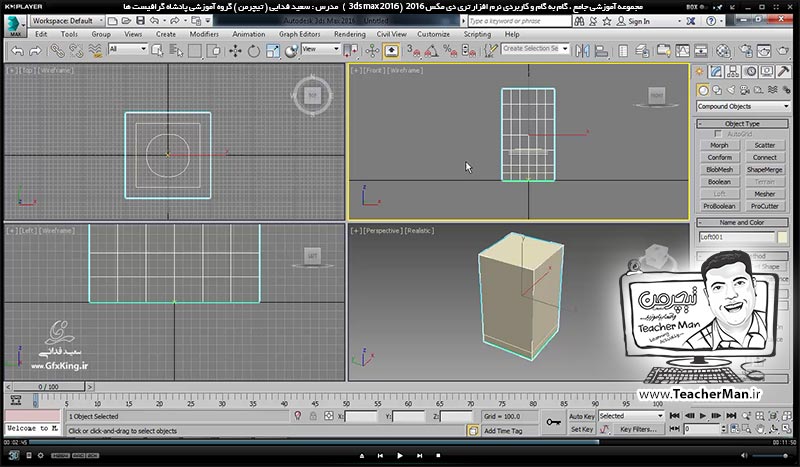This screenshot has width=800, height=467.
Task: Collapse the Name and Color rollout
Action: point(742,223)
